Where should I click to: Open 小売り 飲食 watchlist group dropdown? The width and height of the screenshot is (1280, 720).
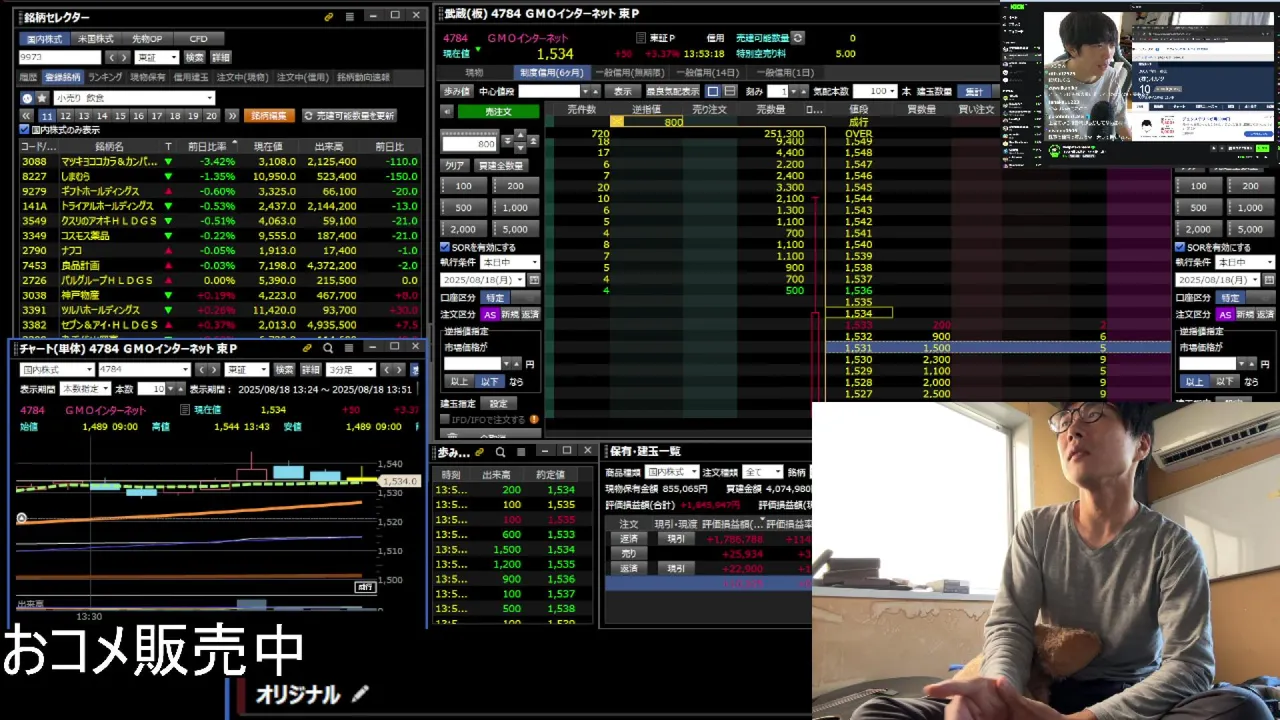[134, 98]
